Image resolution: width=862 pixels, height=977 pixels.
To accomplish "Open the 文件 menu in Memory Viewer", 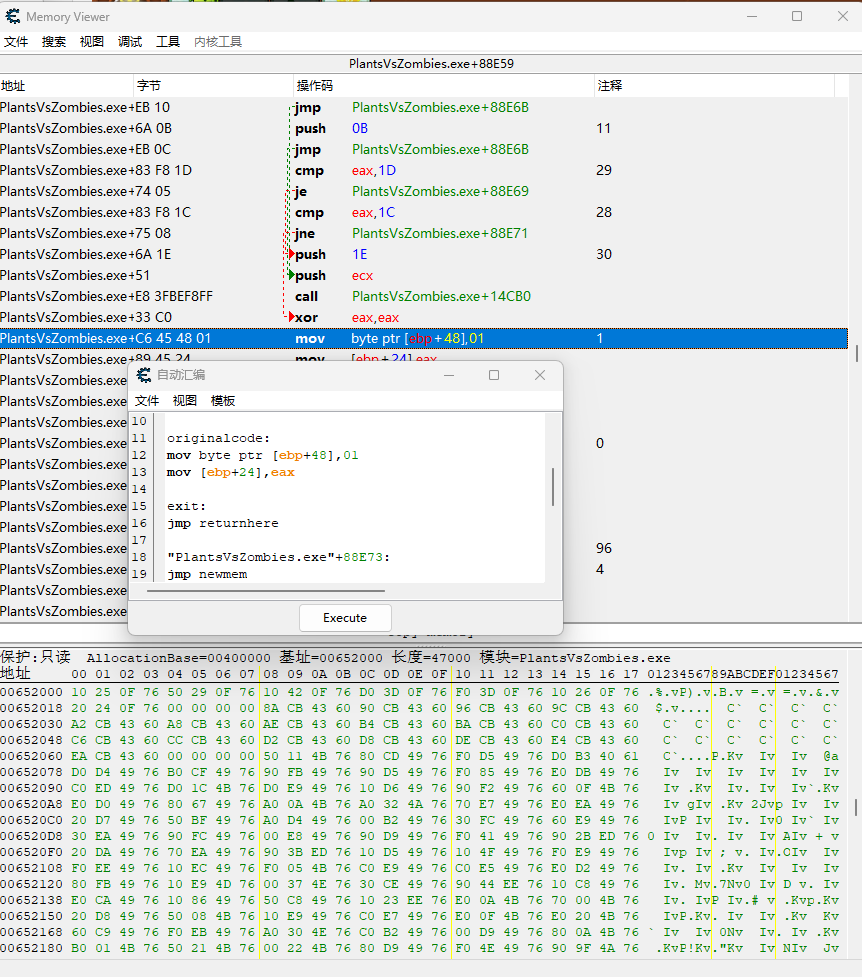I will pos(16,42).
